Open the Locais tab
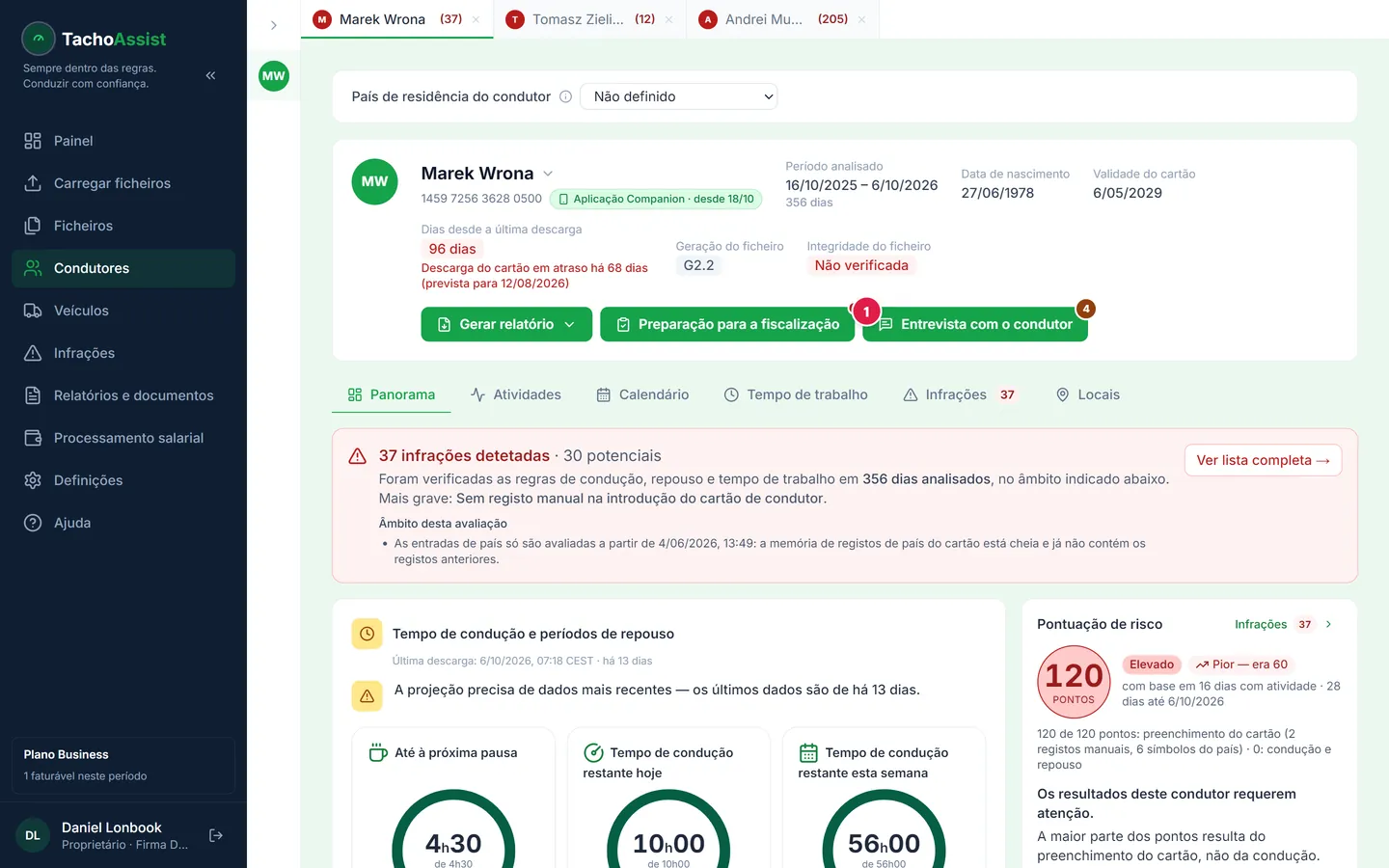Image resolution: width=1389 pixels, height=868 pixels. [1088, 394]
